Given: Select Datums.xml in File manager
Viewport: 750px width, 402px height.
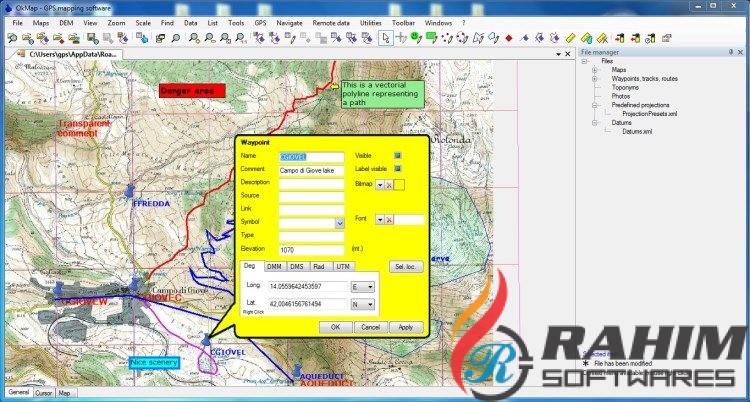Looking at the screenshot, I should [x=637, y=131].
